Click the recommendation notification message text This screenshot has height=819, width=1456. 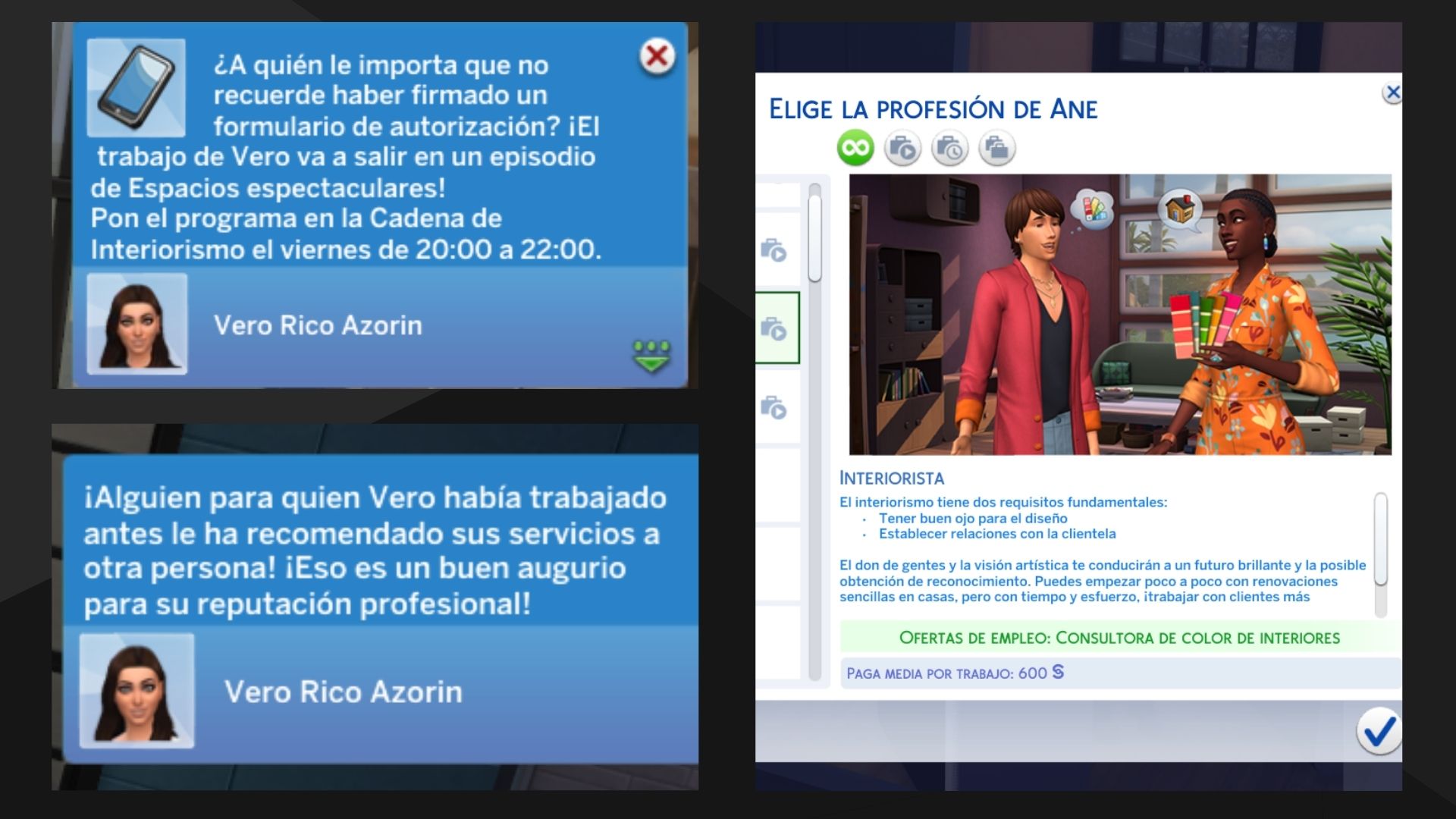pyautogui.click(x=375, y=551)
